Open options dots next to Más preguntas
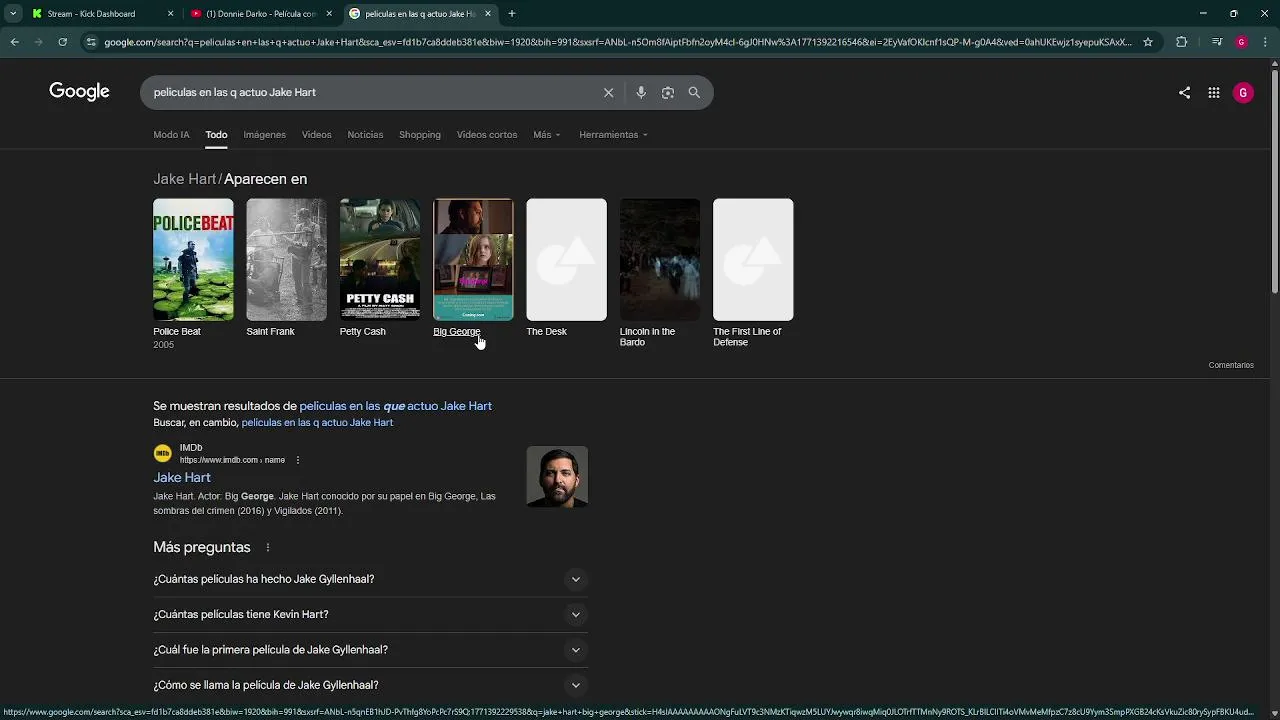This screenshot has width=1280, height=720. (x=267, y=547)
